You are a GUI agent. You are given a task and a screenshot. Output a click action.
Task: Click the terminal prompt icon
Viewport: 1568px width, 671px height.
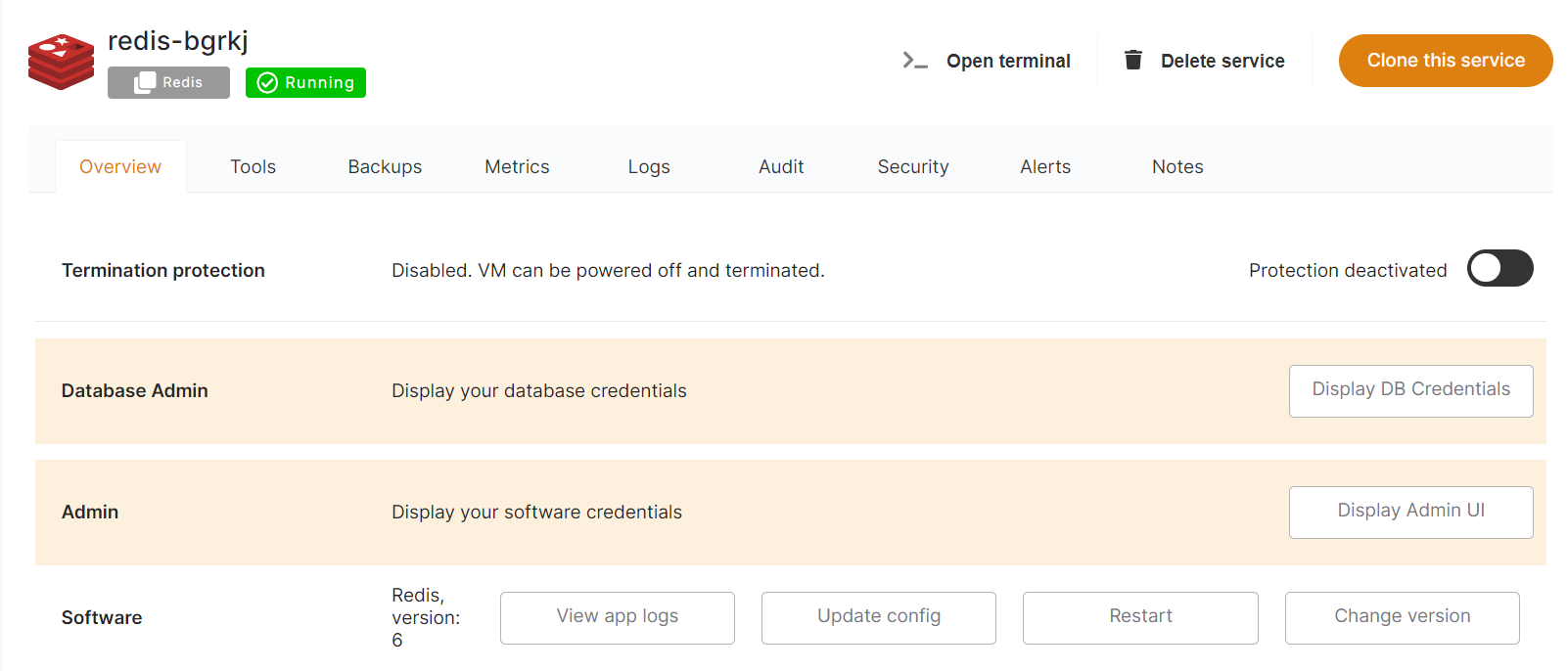tap(914, 61)
